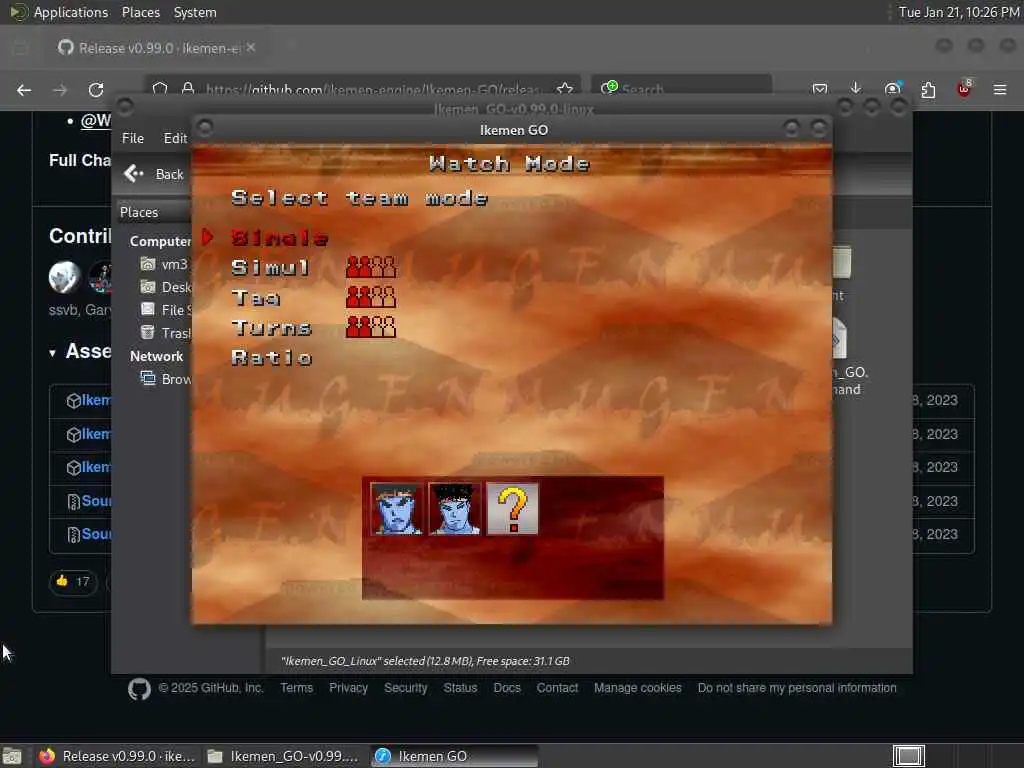Click Back button in file manager

154,174
